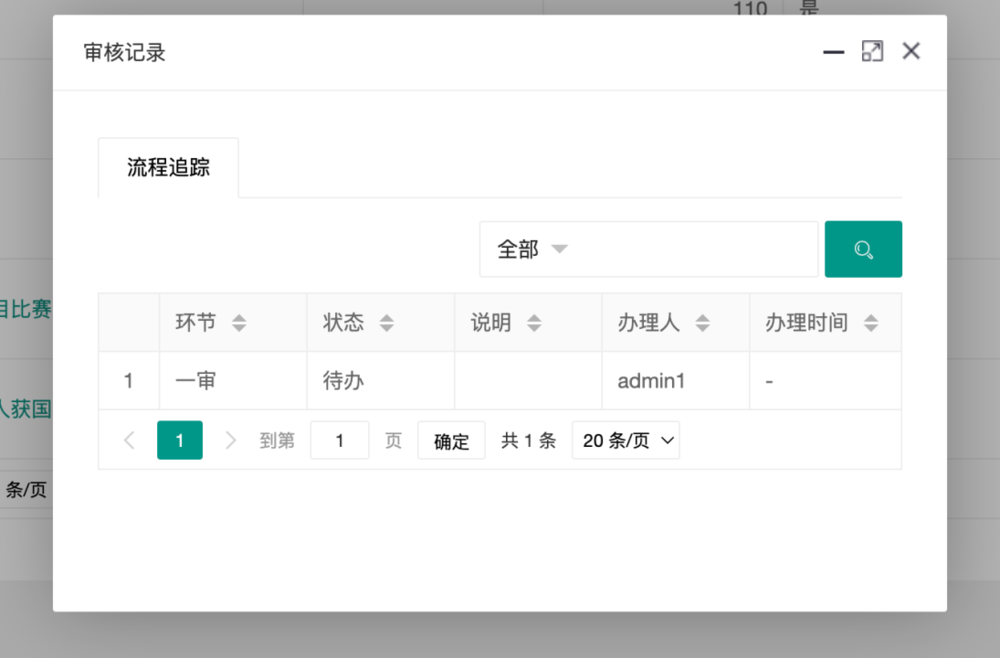Close the 审核记录 dialog
This screenshot has width=1000, height=658.
[911, 51]
